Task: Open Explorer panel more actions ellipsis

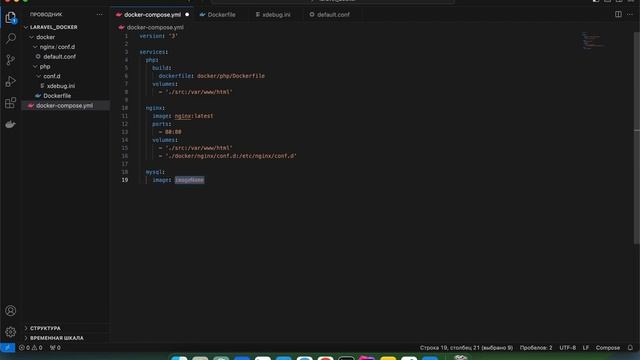Action: [100, 14]
